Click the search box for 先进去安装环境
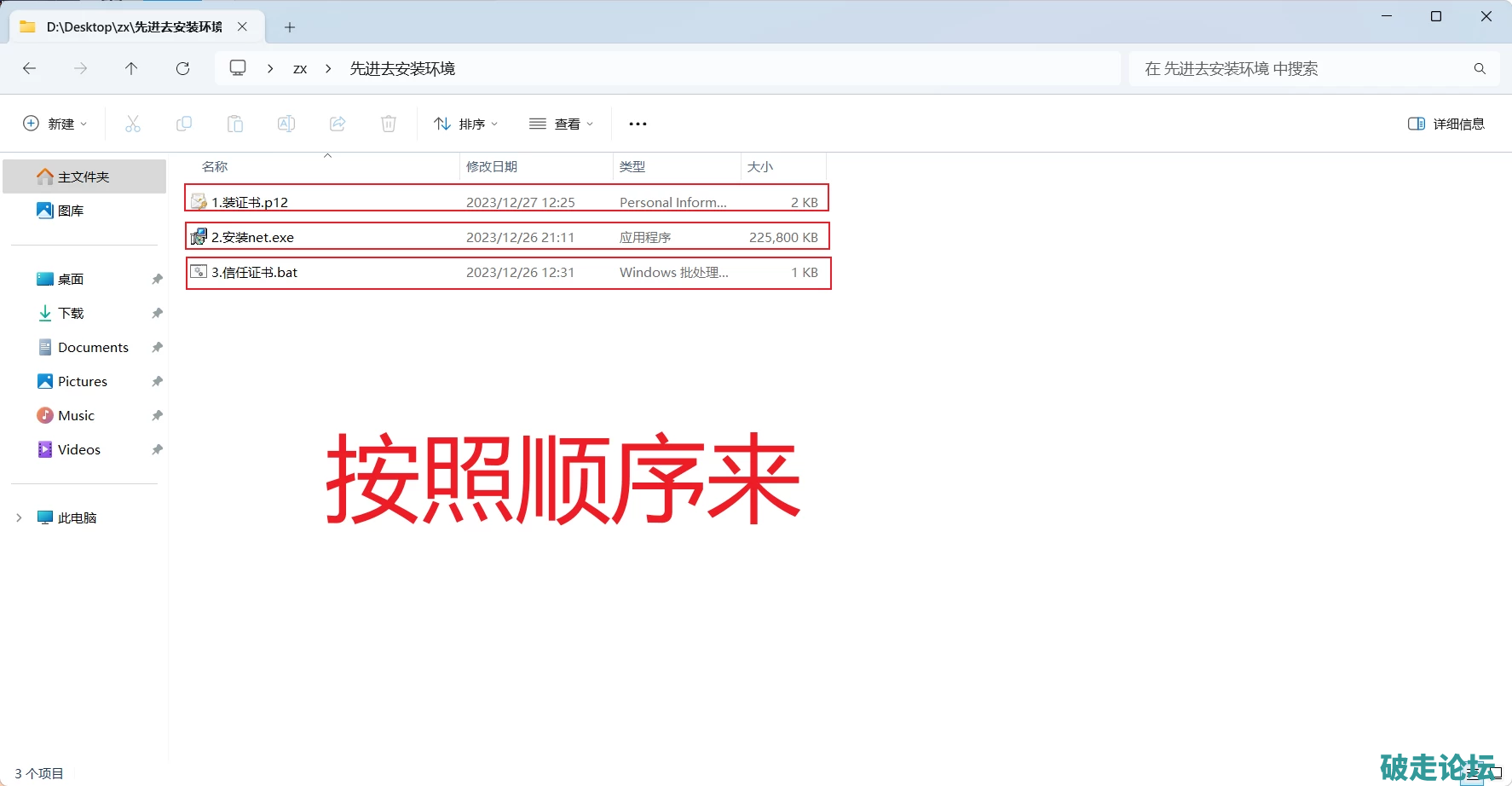Screen dimensions: 1512x786 tap(1304, 68)
